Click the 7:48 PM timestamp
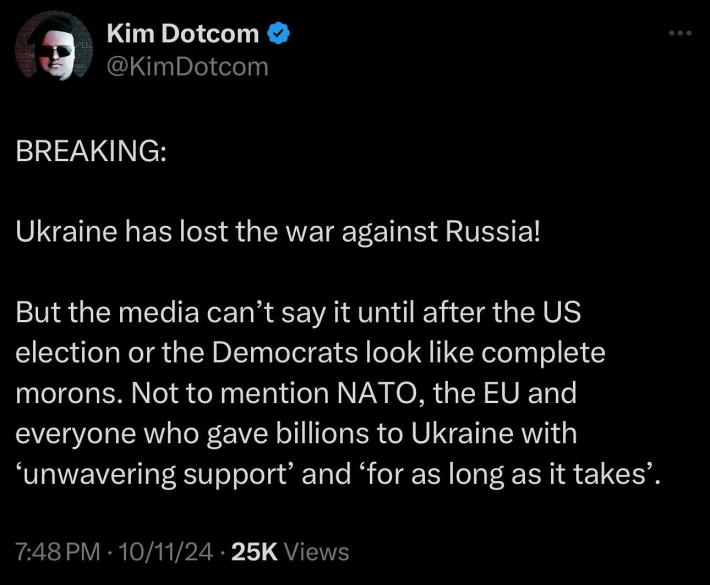This screenshot has width=710, height=585. (x=58, y=552)
